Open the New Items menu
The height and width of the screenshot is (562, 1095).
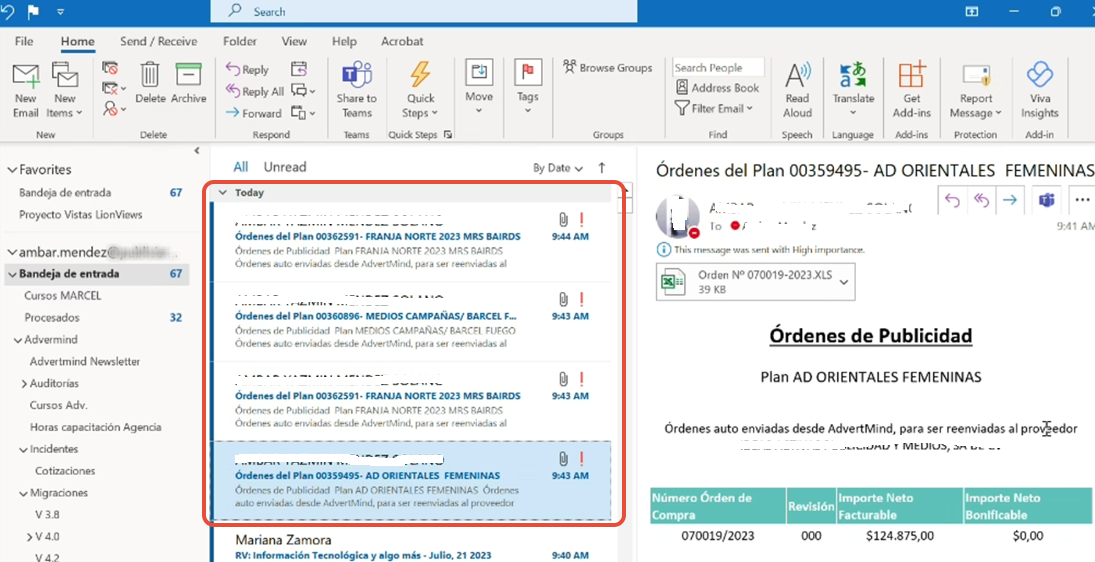(x=64, y=91)
